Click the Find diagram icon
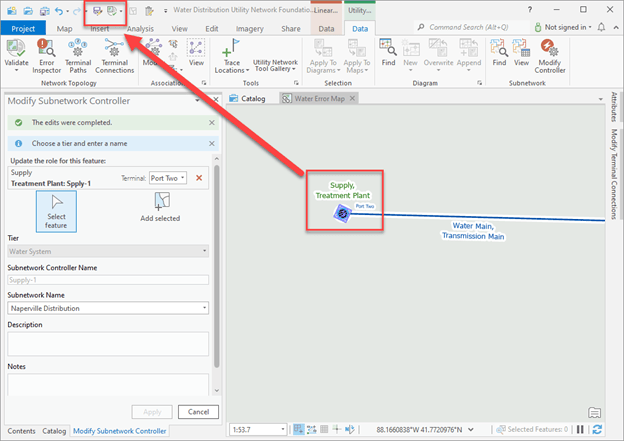The image size is (624, 441). click(388, 47)
